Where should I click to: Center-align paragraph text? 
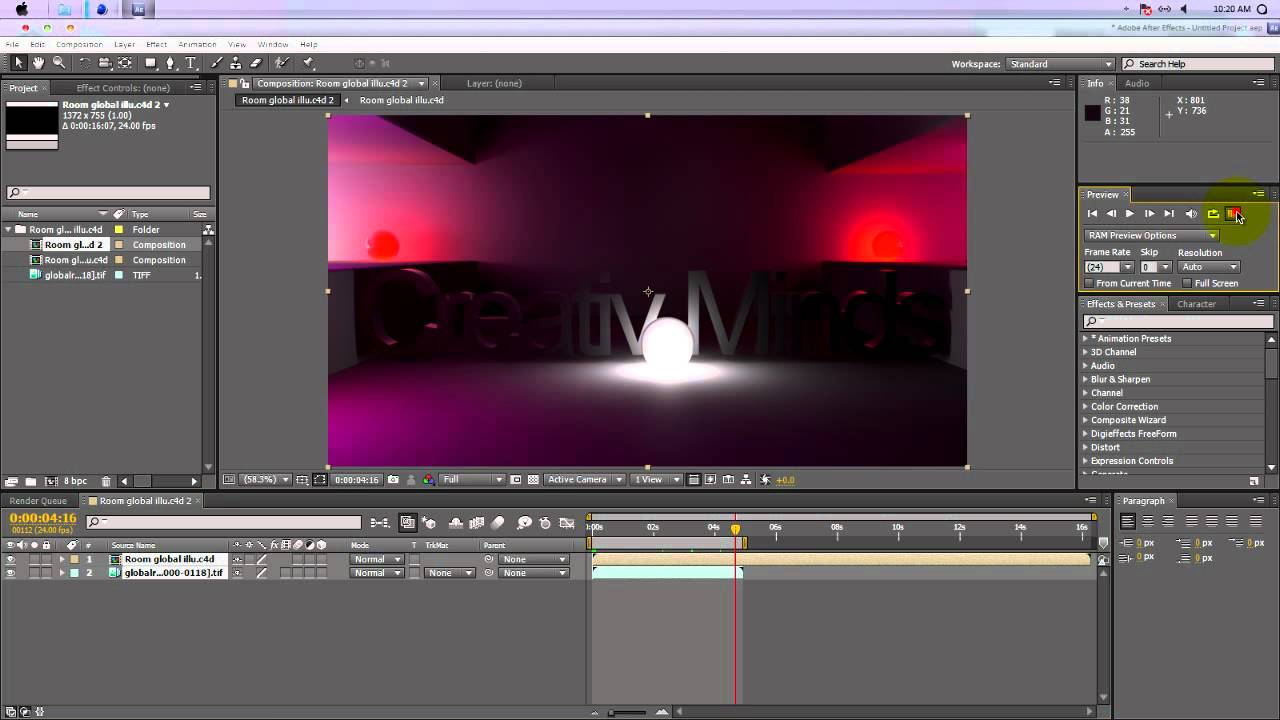(1147, 521)
